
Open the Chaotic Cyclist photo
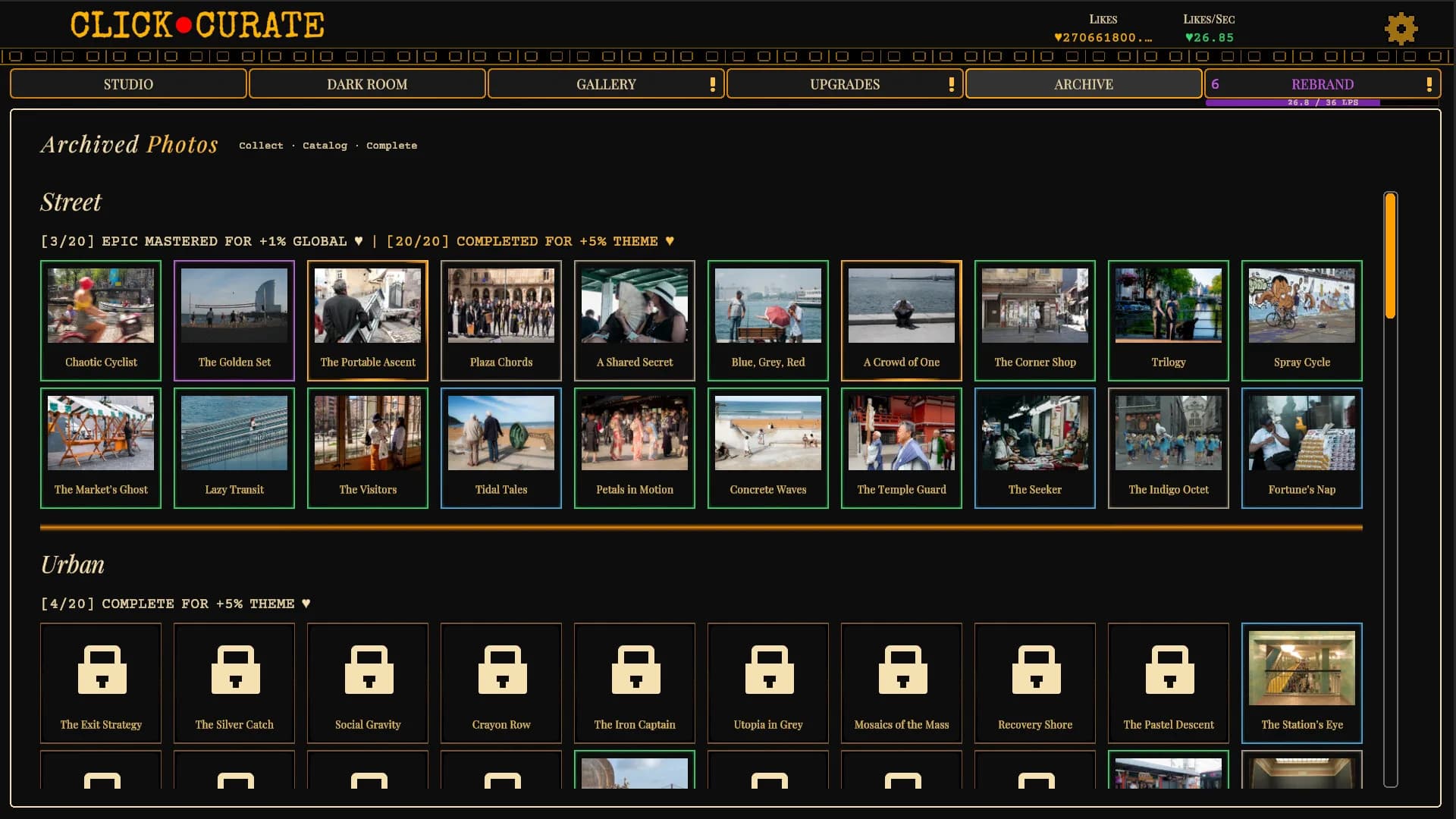(x=101, y=321)
